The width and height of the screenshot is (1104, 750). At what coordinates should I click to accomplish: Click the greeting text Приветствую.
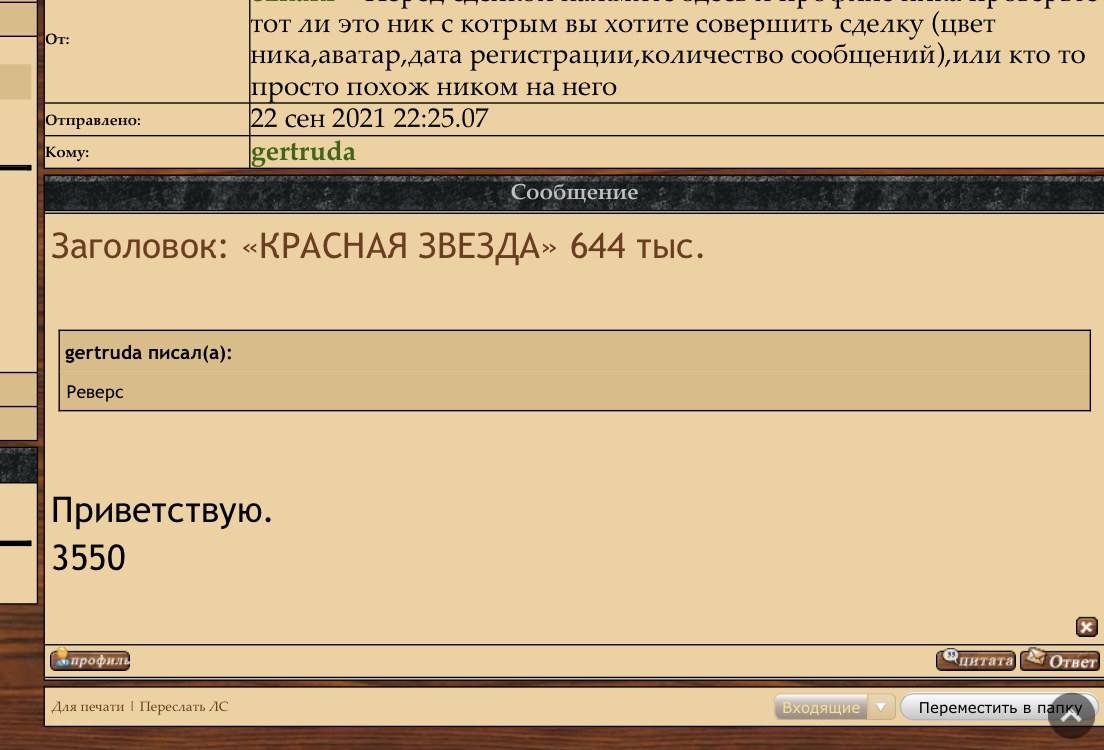[x=162, y=511]
